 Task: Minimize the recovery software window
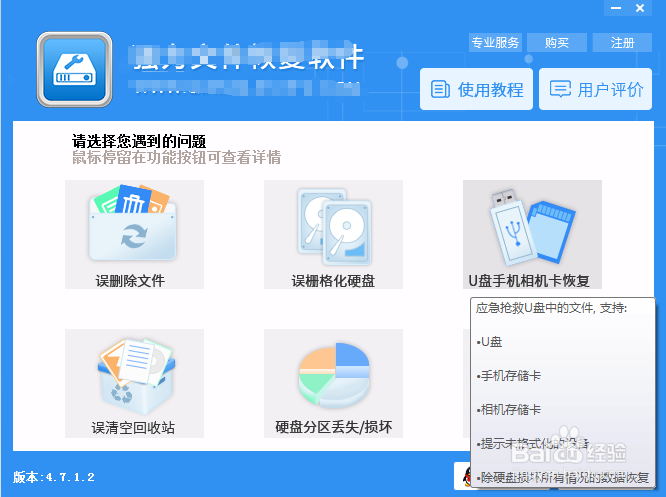(x=616, y=8)
